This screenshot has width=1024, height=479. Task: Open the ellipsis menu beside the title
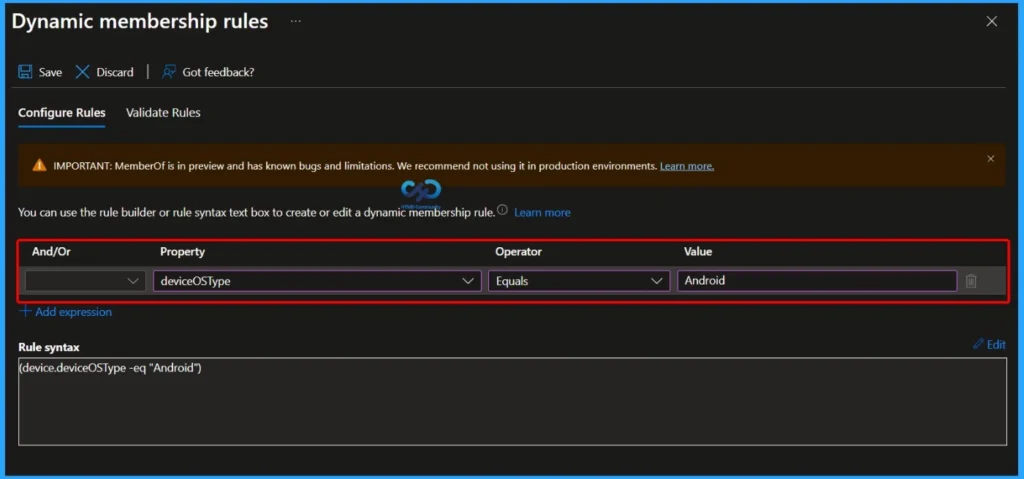296,22
